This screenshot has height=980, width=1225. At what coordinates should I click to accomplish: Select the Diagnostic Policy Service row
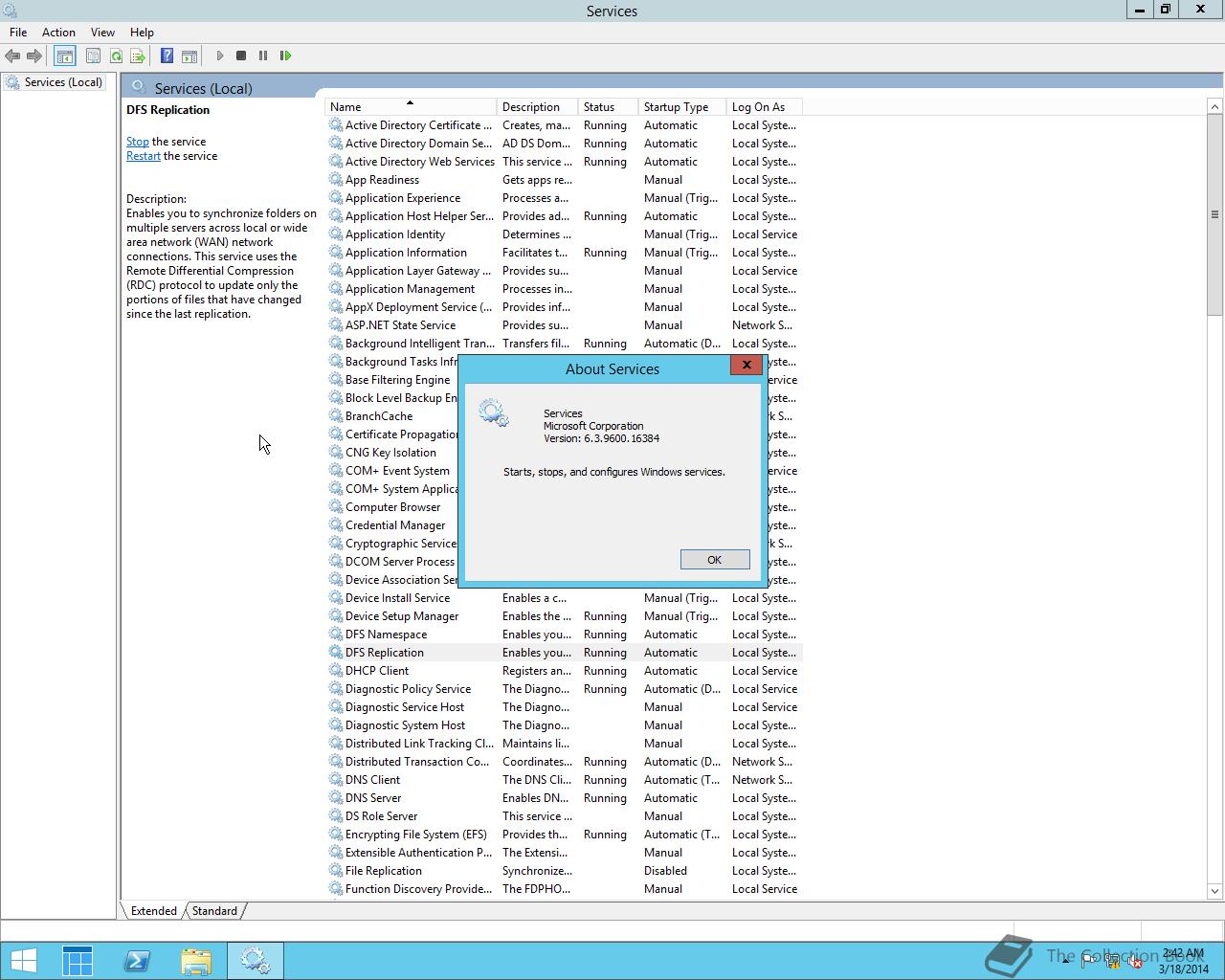coord(564,689)
